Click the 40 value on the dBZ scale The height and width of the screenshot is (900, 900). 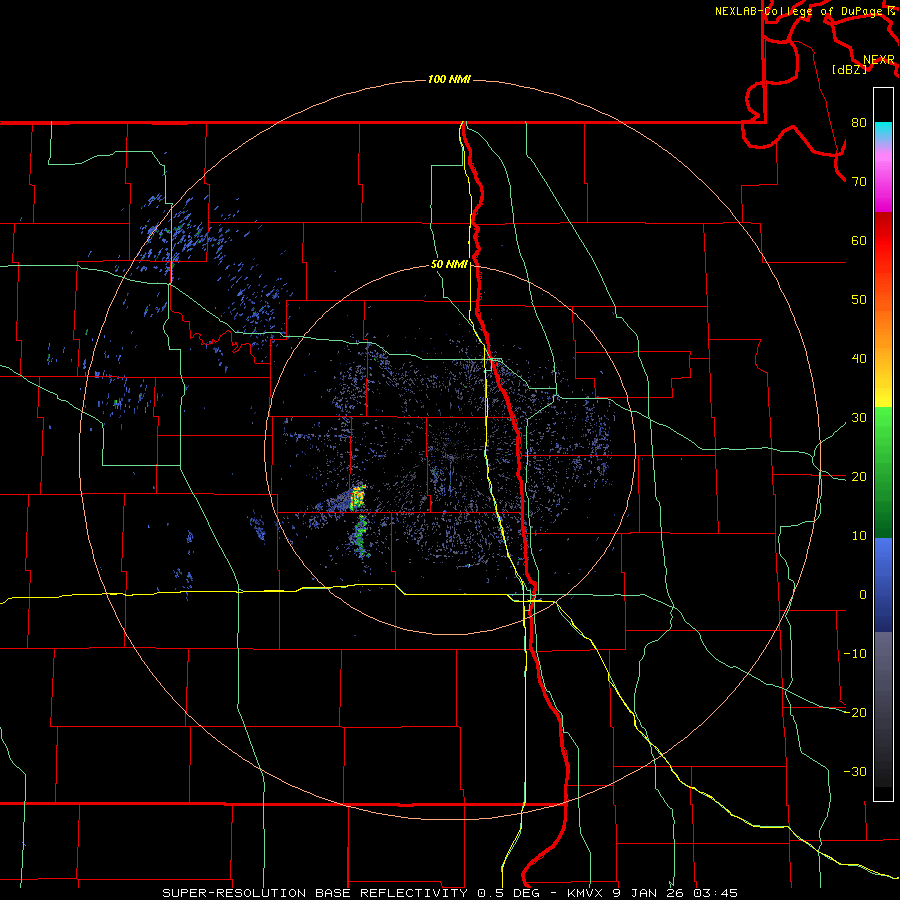click(x=859, y=359)
